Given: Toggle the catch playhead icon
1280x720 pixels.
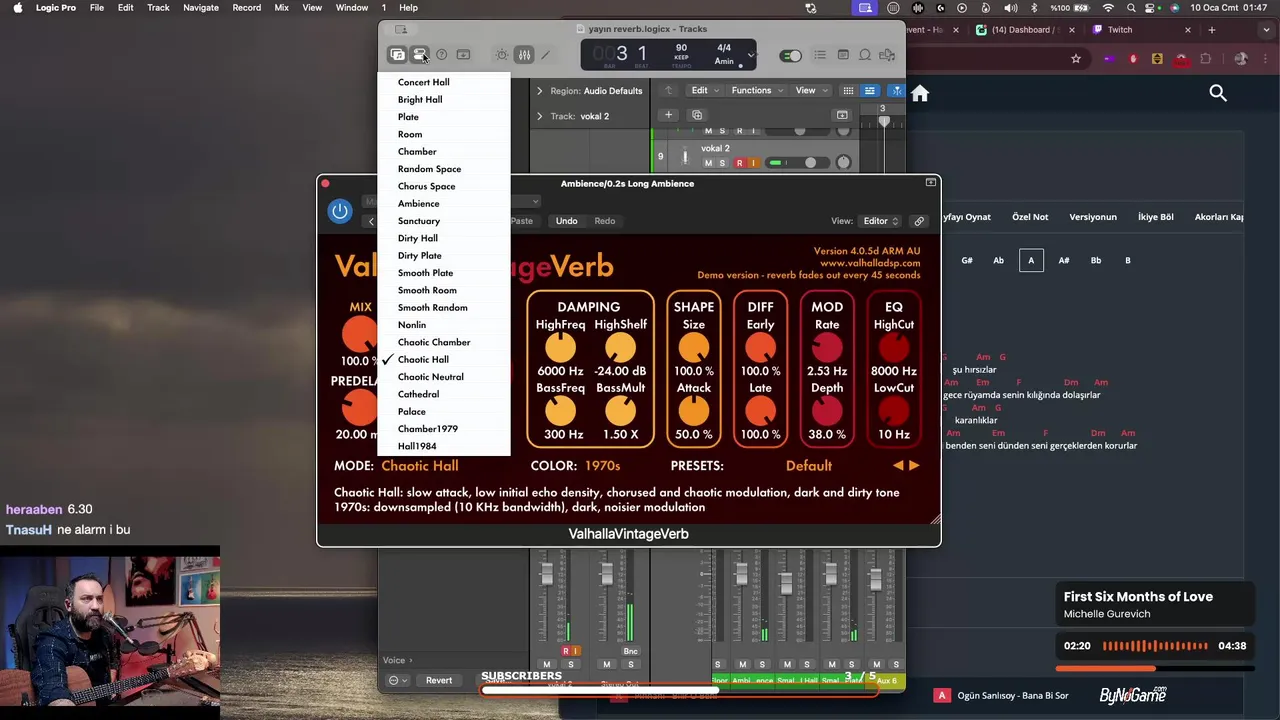Looking at the screenshot, I should (896, 91).
